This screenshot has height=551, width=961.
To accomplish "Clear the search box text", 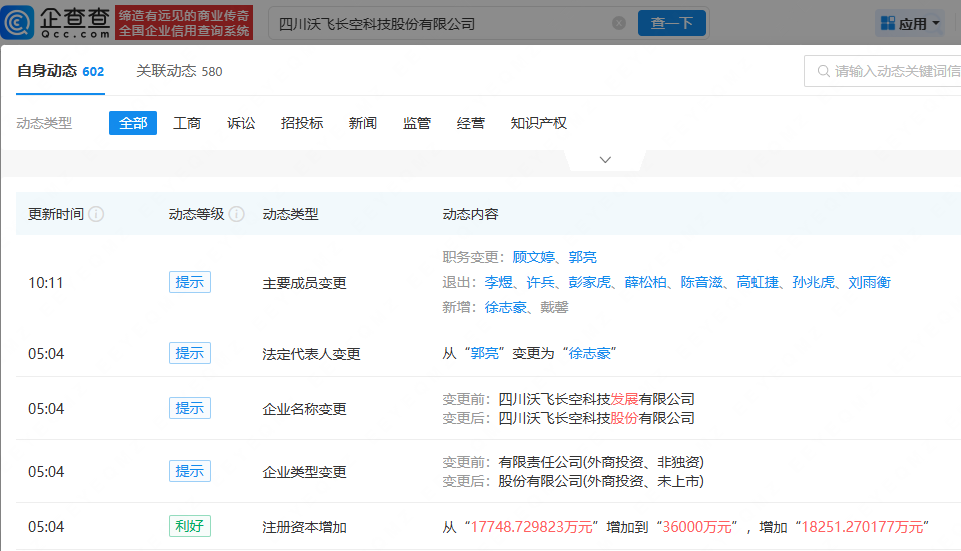I will 619,23.
